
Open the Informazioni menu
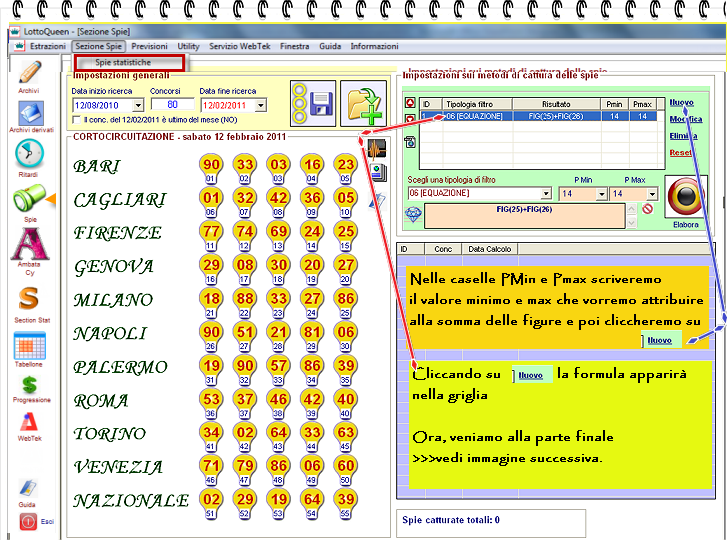[x=375, y=46]
